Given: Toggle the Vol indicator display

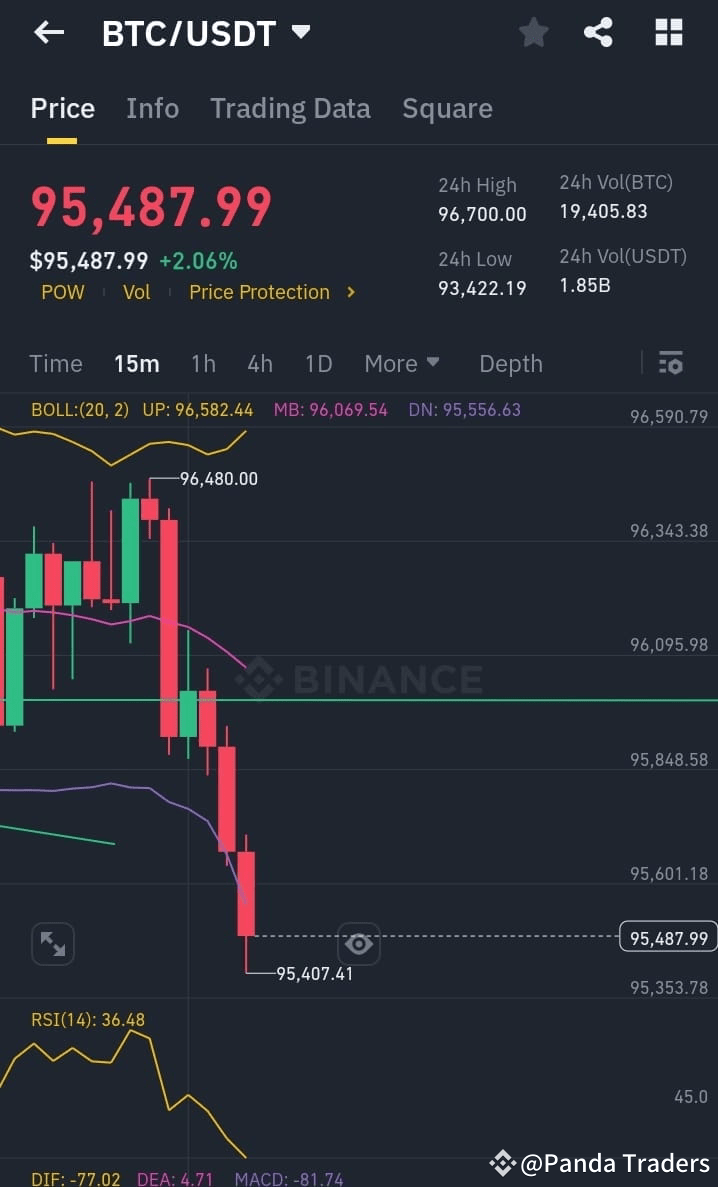Looking at the screenshot, I should click(x=137, y=292).
